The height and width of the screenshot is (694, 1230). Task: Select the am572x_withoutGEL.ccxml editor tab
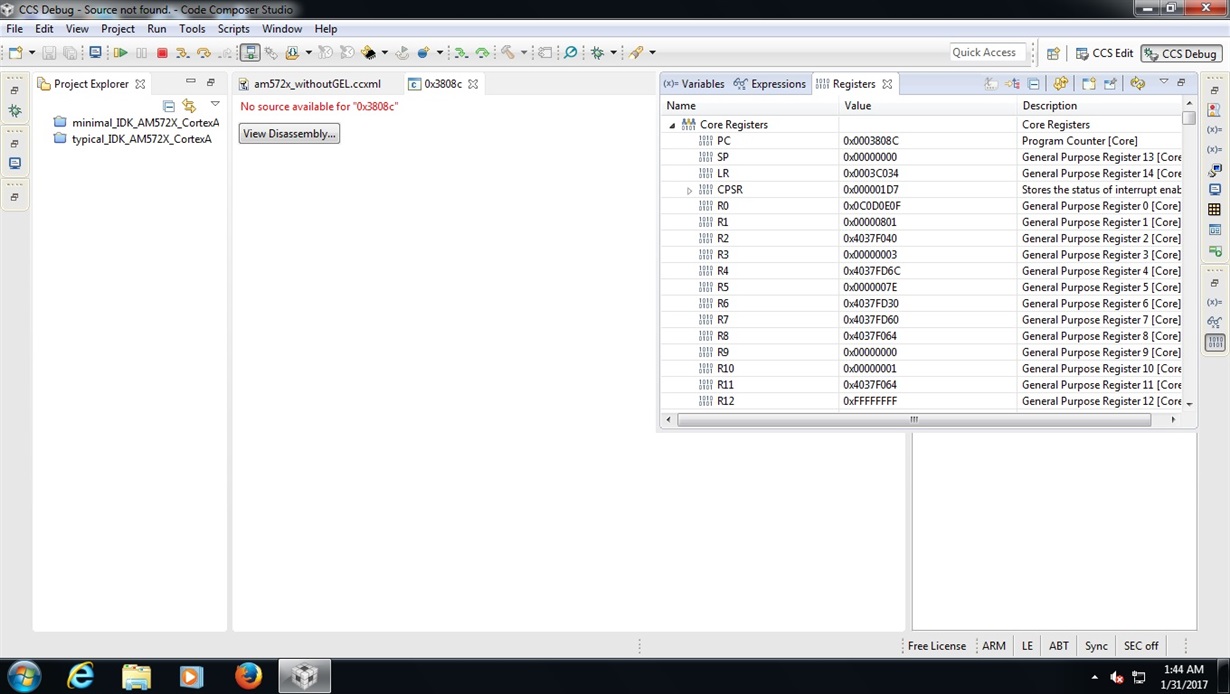tap(310, 84)
